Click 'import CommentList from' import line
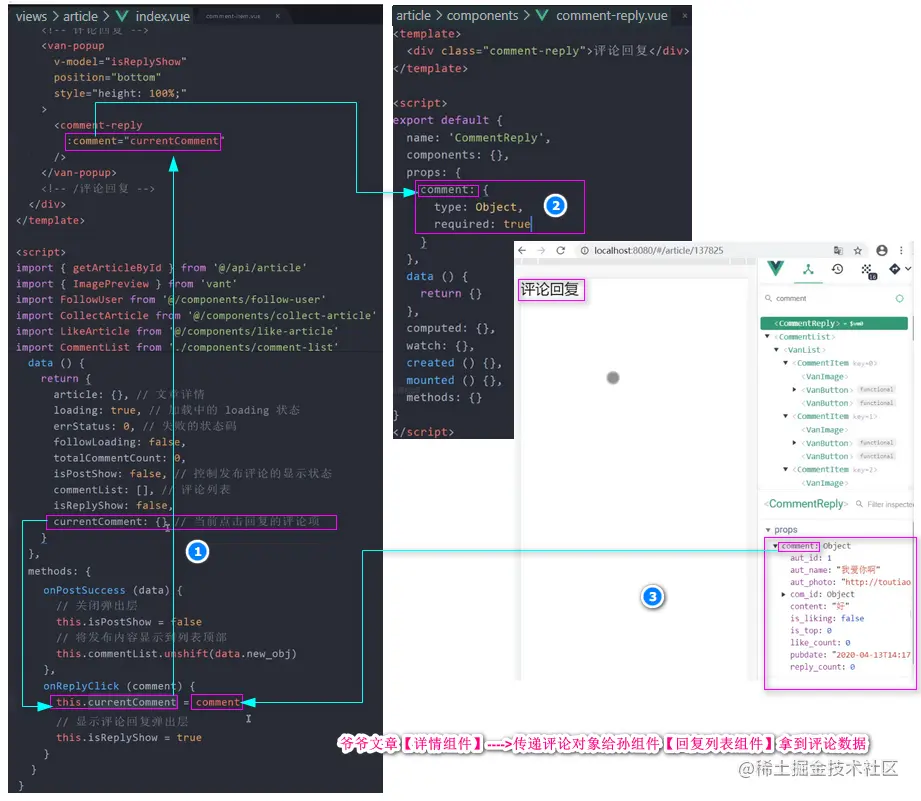Screen dimensions: 921x801 pos(177,348)
